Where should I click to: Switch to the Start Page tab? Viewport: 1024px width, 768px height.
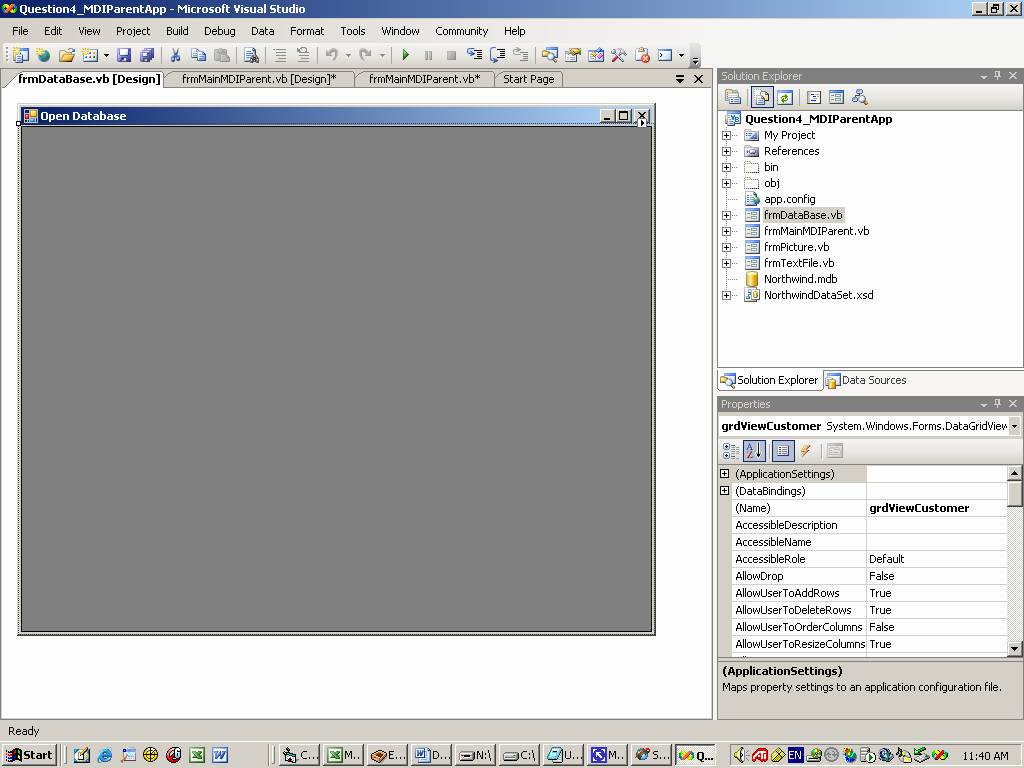coord(528,79)
